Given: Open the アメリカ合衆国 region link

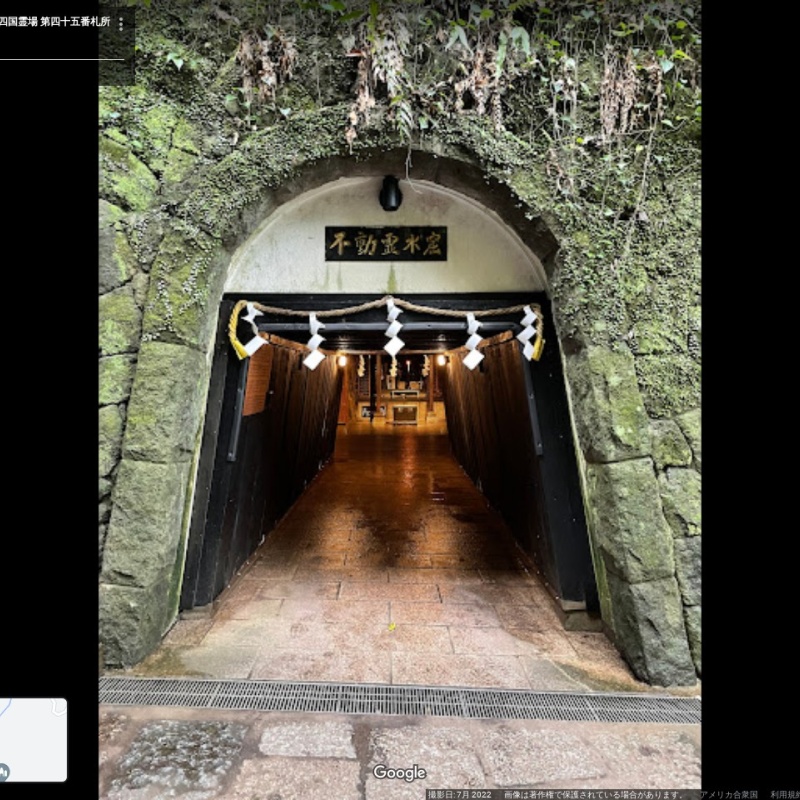Looking at the screenshot, I should click(730, 794).
